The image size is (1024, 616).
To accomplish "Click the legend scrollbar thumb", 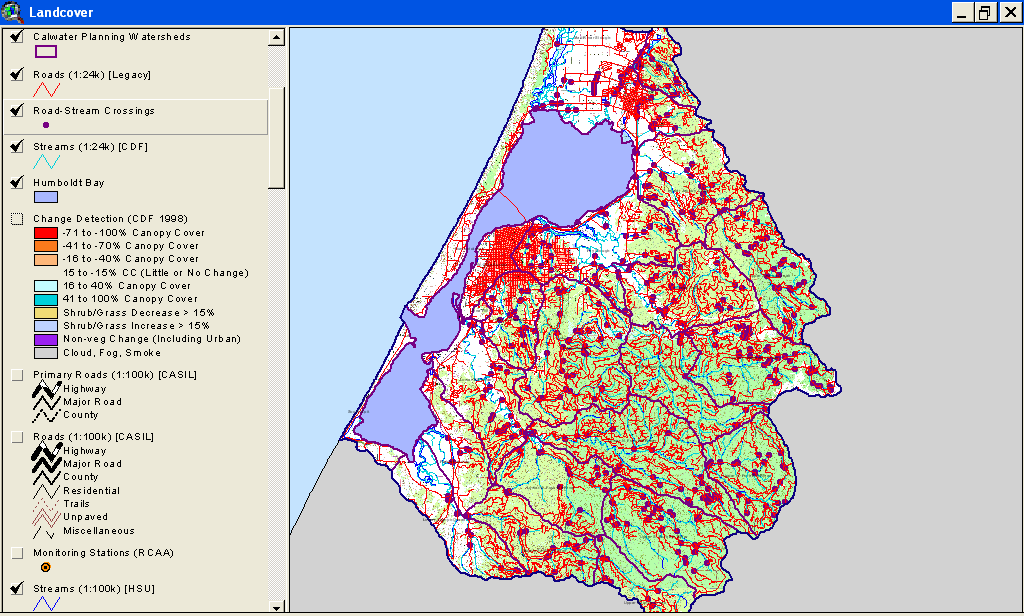I will (x=276, y=138).
